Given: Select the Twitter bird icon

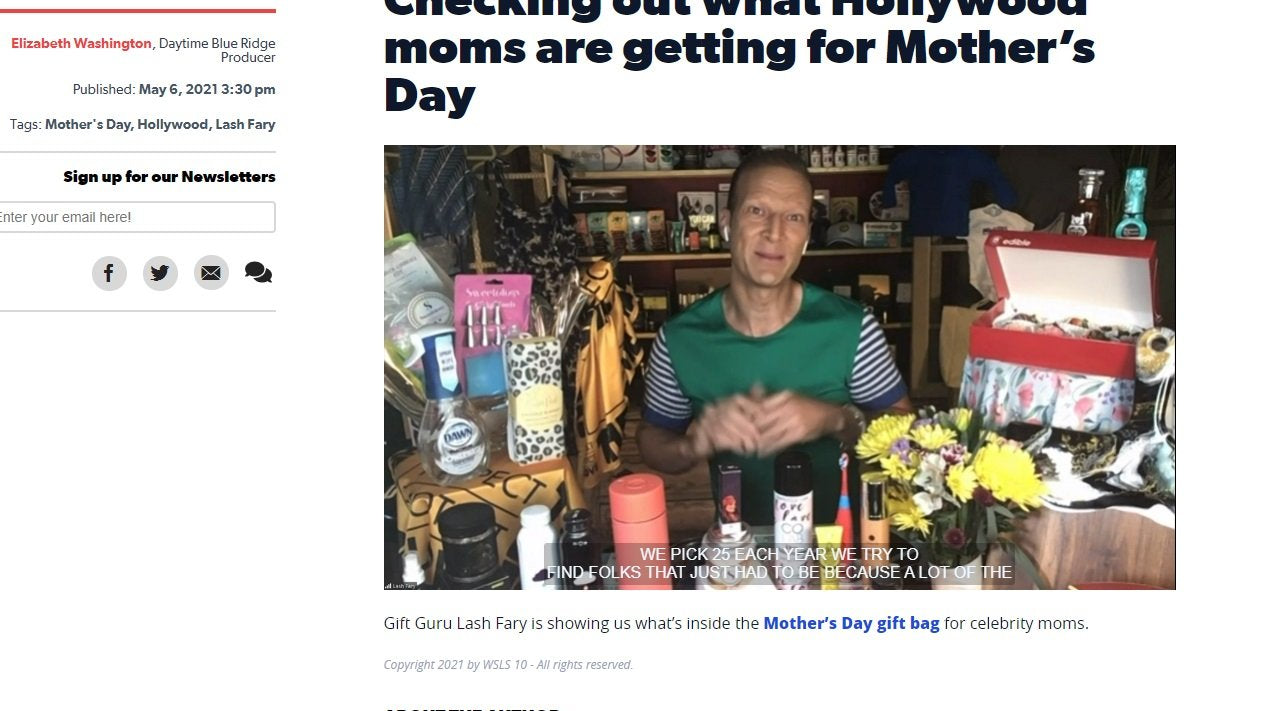Looking at the screenshot, I should point(160,272).
